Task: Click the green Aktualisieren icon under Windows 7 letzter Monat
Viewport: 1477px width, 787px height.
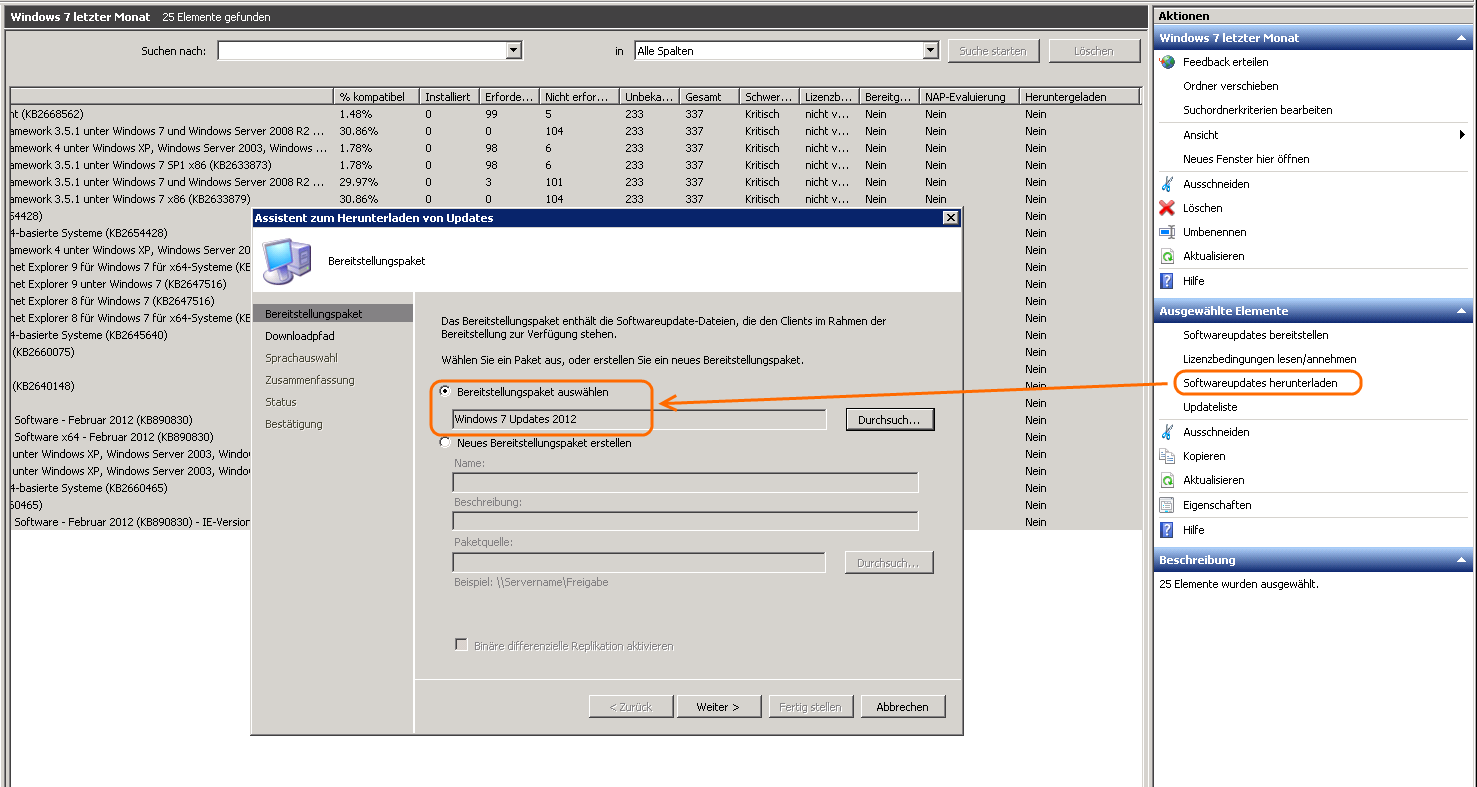Action: point(1167,256)
